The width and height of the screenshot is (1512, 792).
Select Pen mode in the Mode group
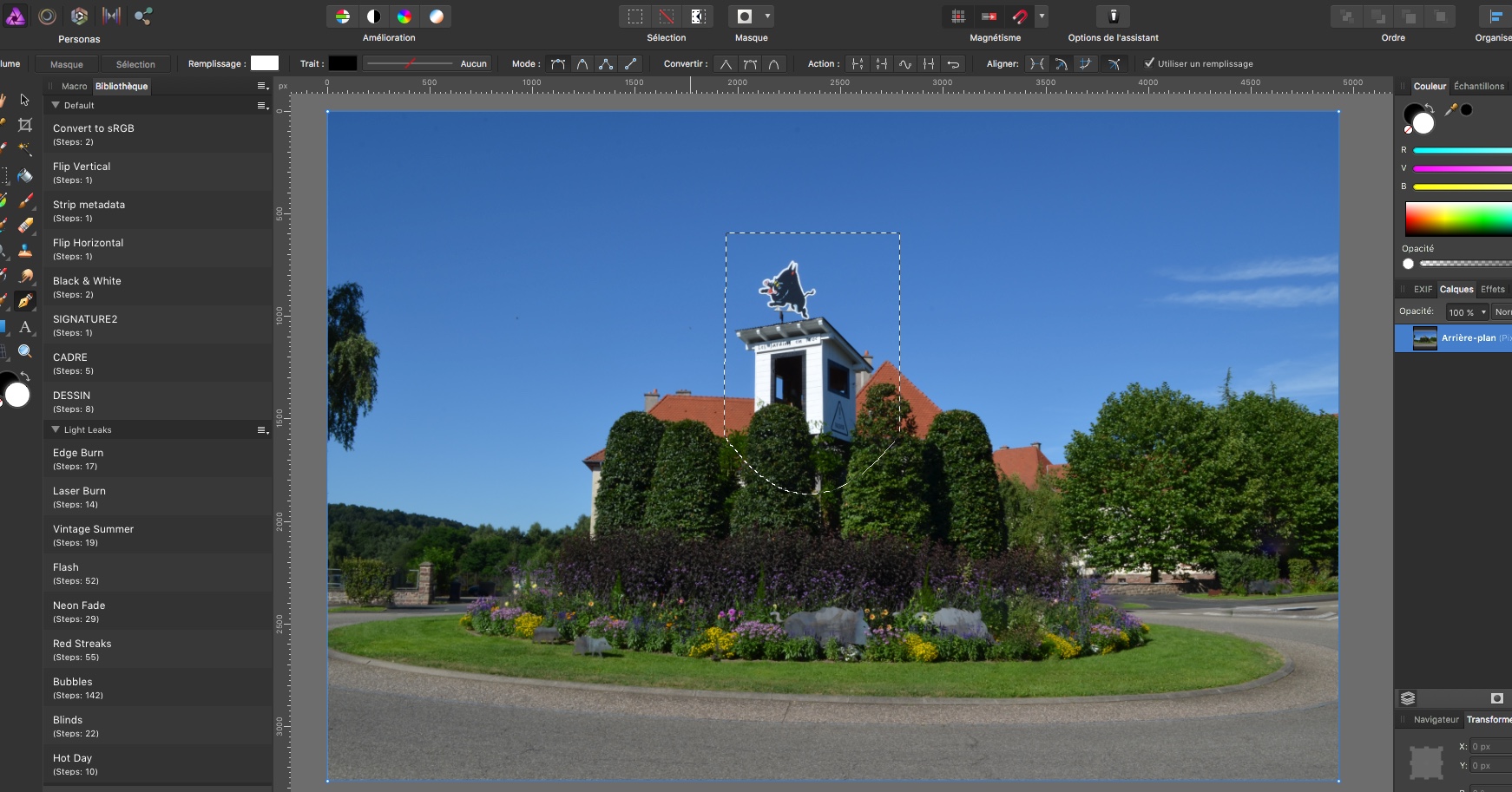click(x=558, y=63)
